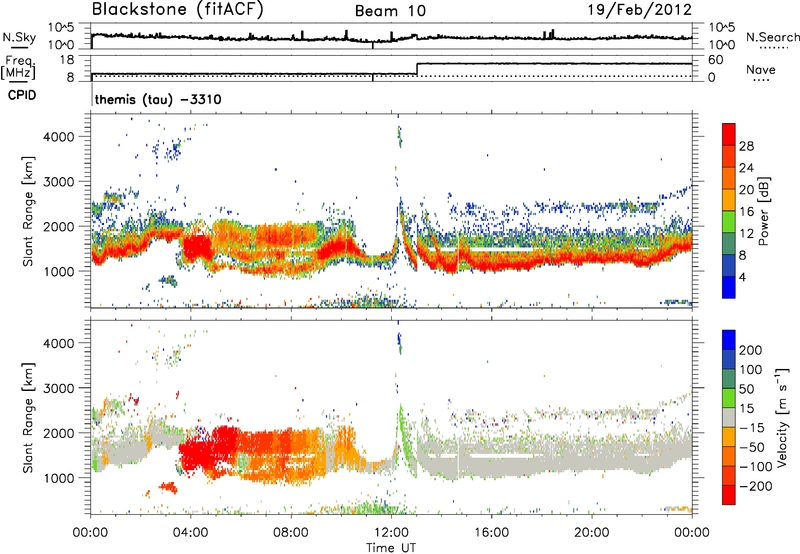Click the '04:00' time axis label
The image size is (800, 554).
tap(191, 533)
